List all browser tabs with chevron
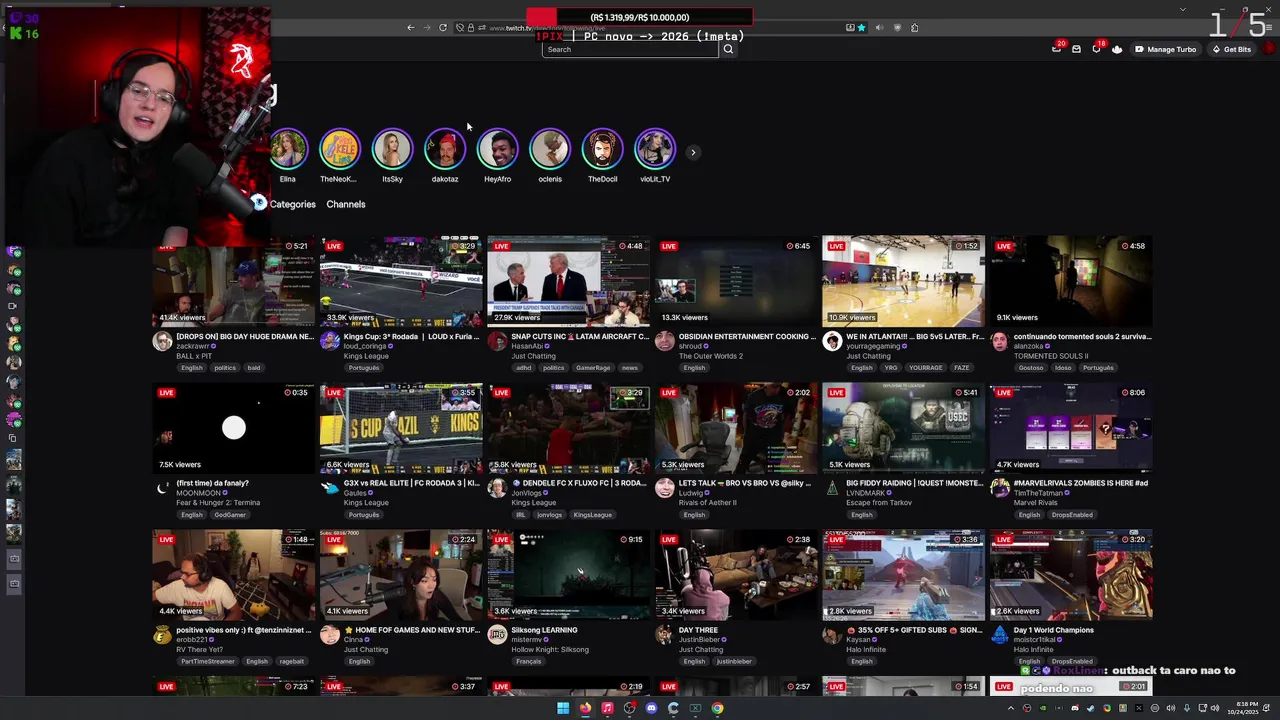1280x720 pixels. 1183,9
